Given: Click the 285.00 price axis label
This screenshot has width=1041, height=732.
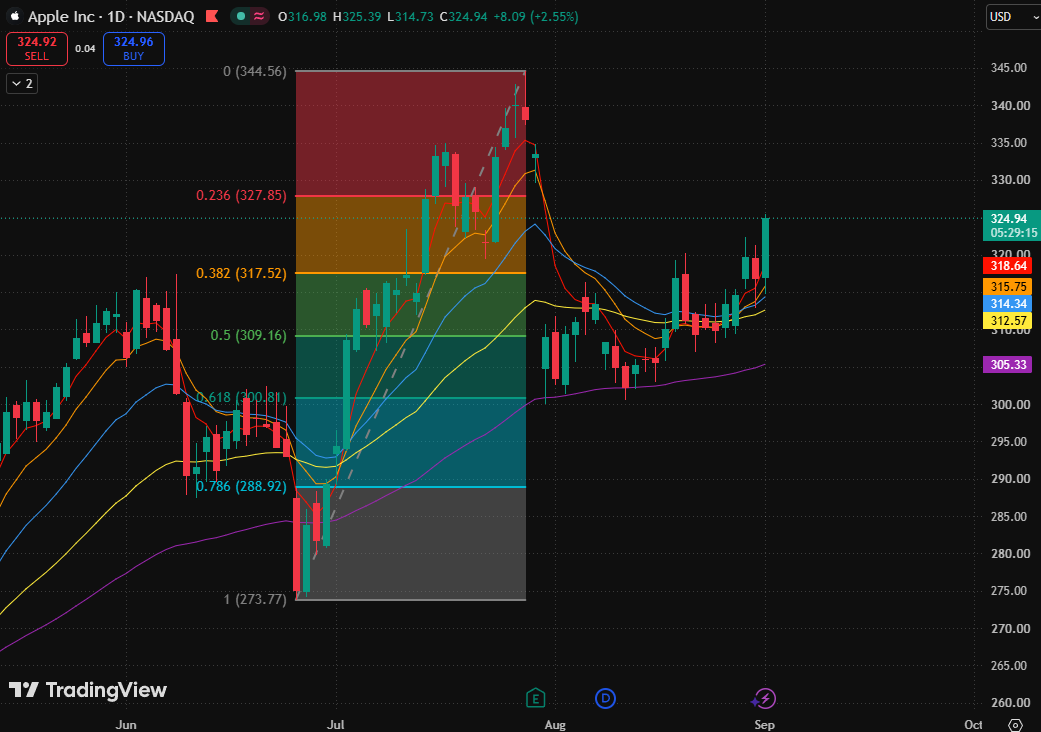Looking at the screenshot, I should click(1009, 516).
